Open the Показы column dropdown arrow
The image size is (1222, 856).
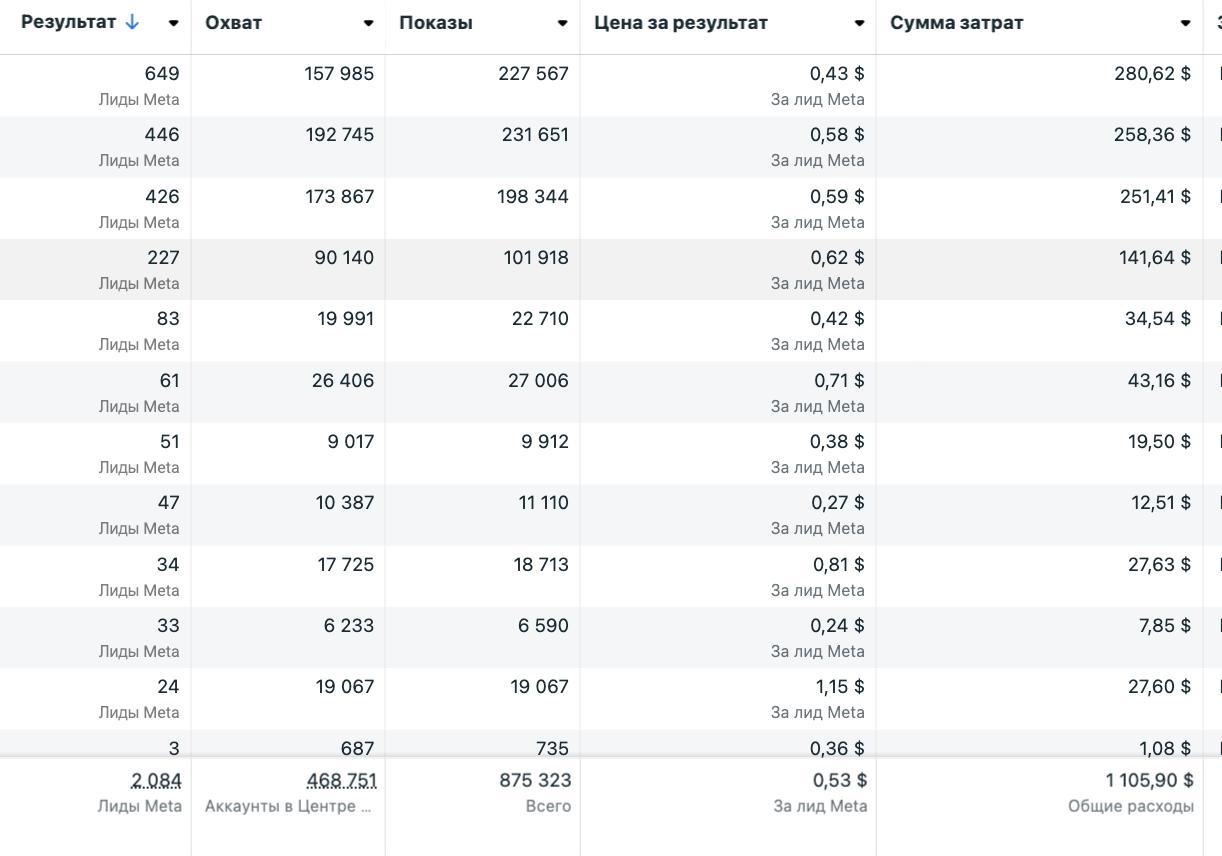coord(562,23)
